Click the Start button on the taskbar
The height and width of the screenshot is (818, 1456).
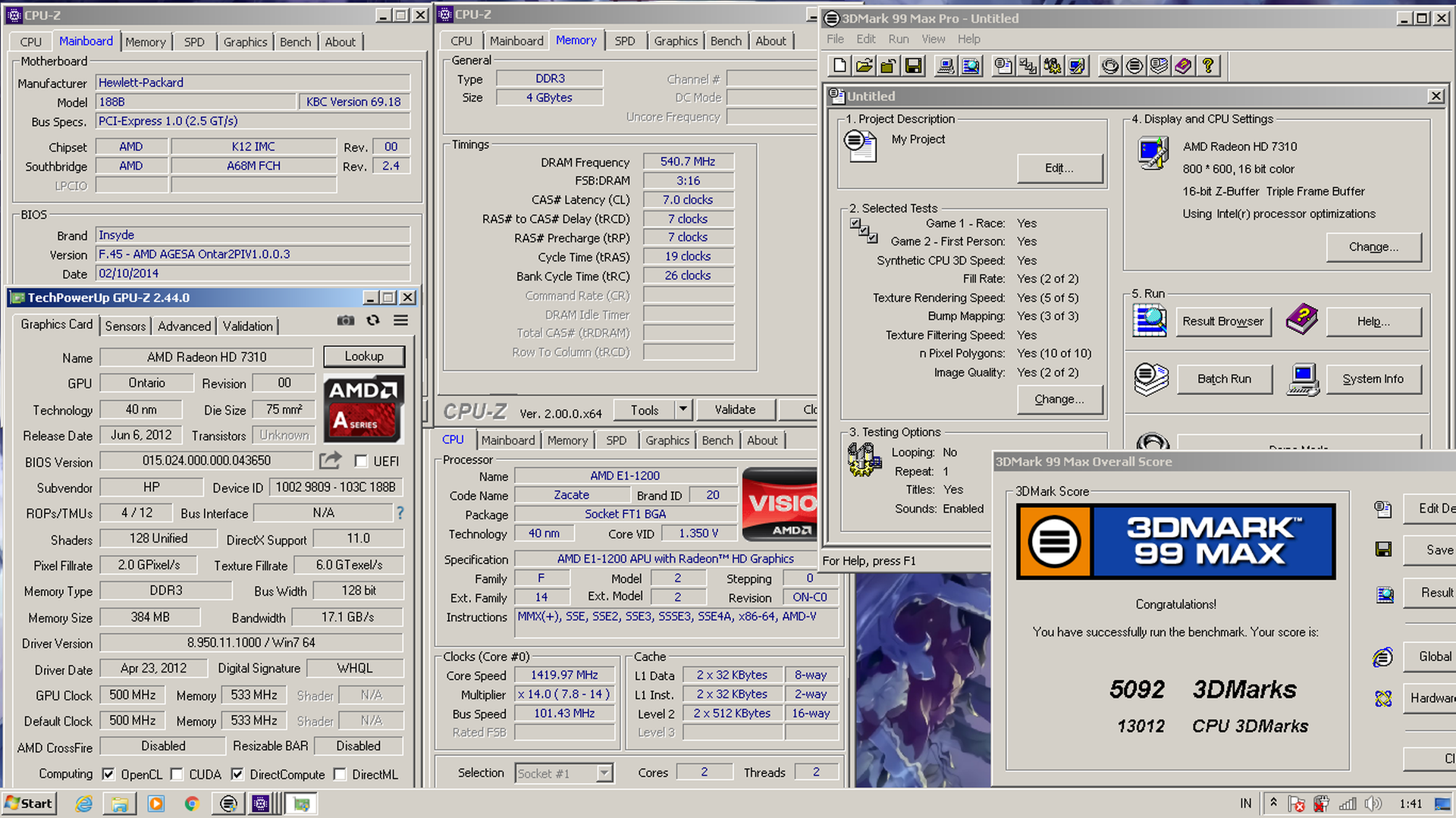pos(30,804)
